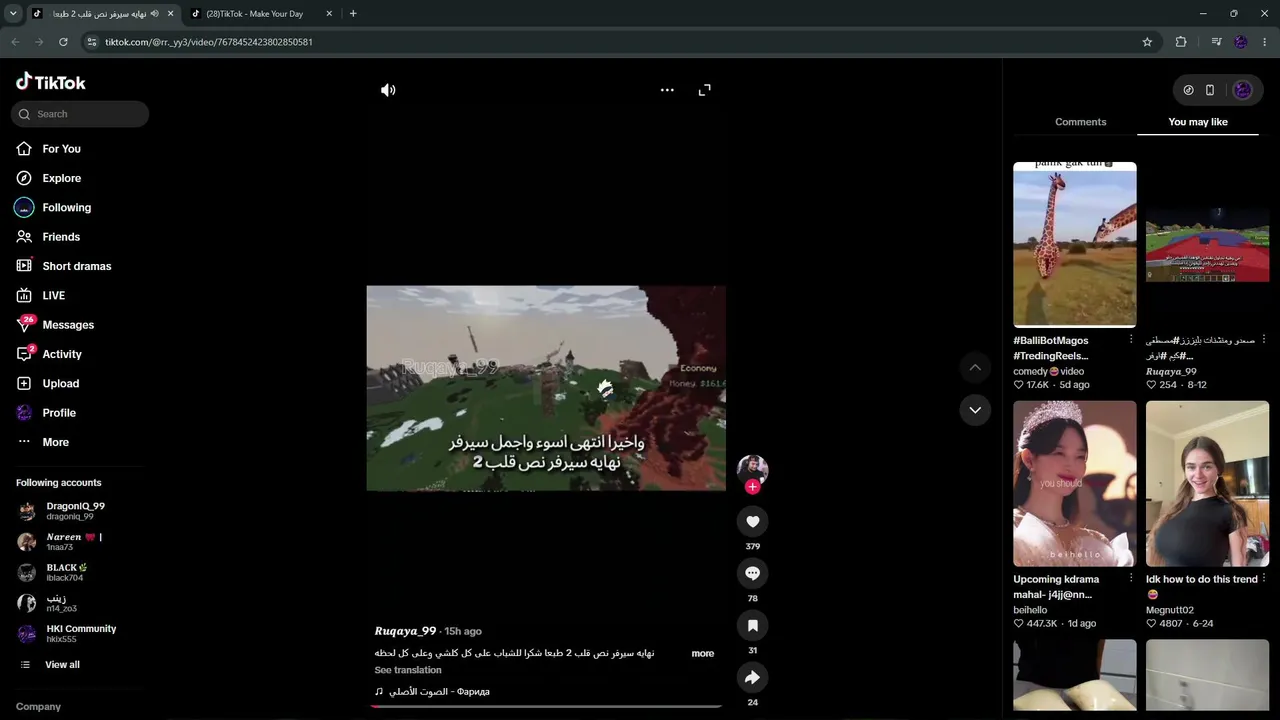Viewport: 1280px width, 720px height.
Task: Open comments via the speech bubble icon
Action: pos(752,573)
